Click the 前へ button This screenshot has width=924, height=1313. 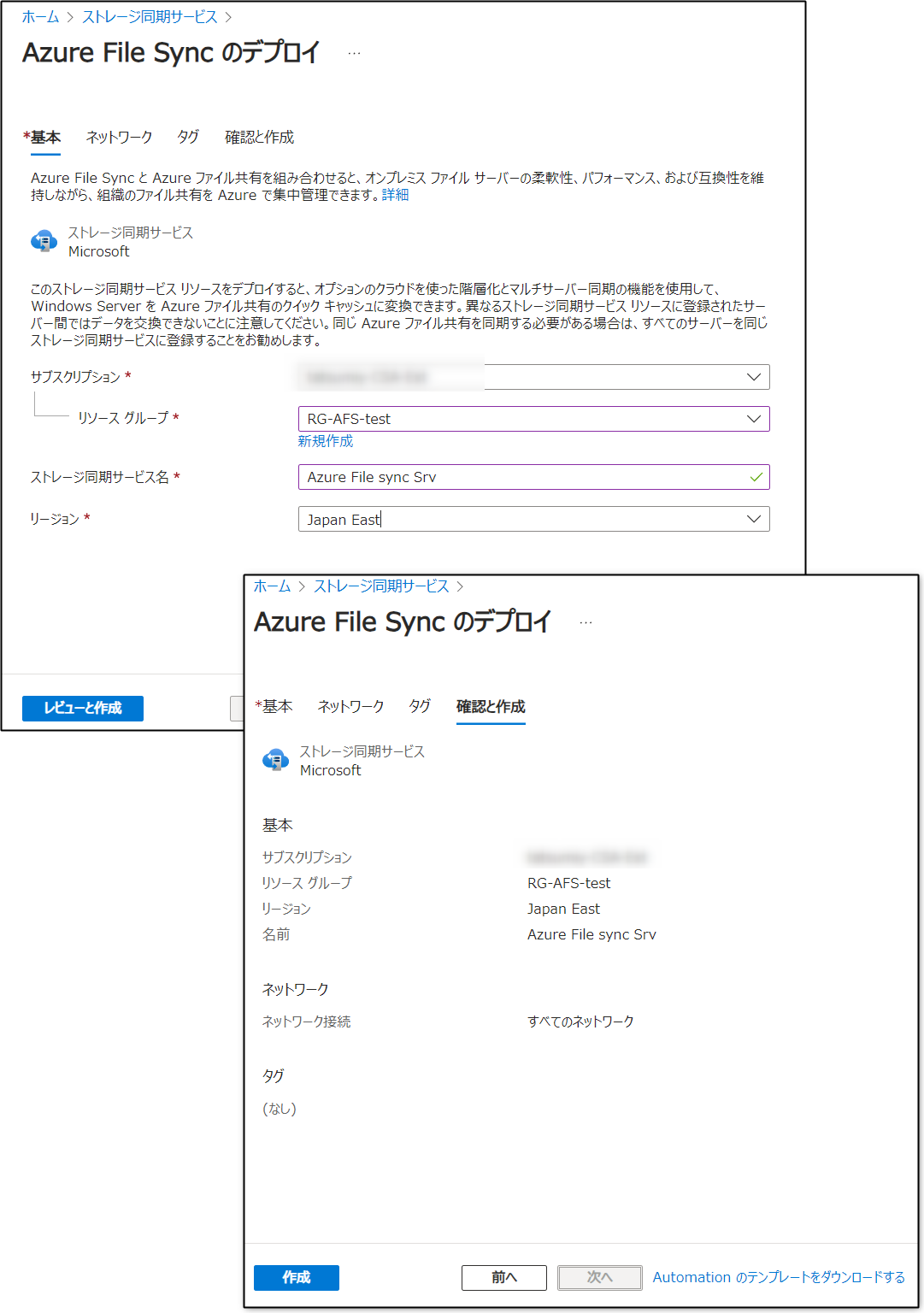504,1278
